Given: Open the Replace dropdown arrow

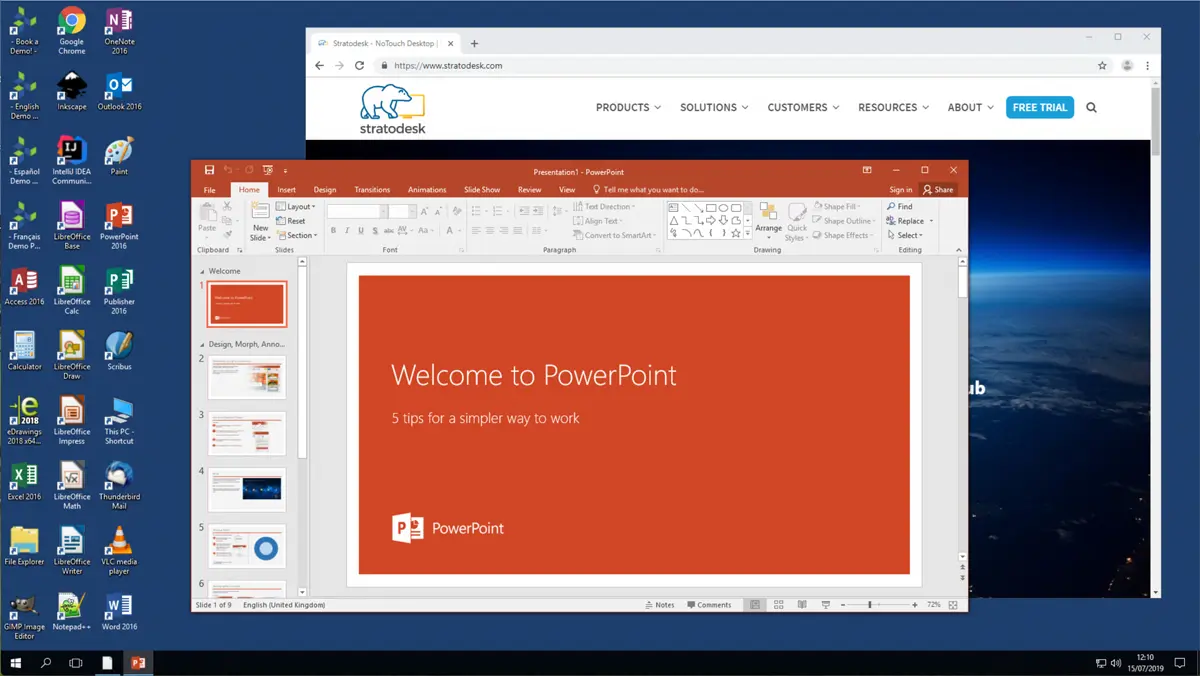Looking at the screenshot, I should tap(931, 221).
